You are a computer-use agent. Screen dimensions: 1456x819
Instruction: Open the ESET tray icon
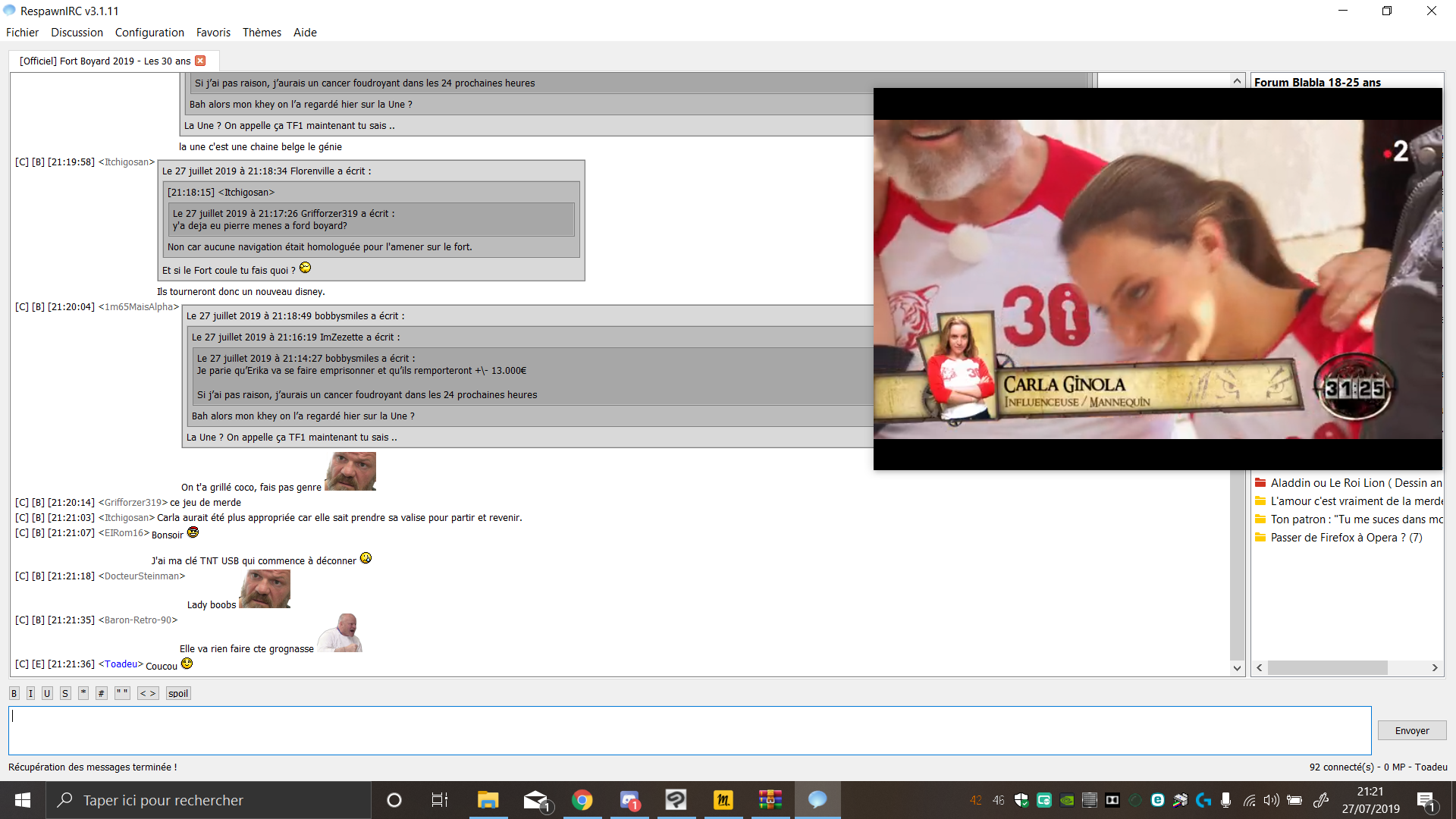[1158, 800]
